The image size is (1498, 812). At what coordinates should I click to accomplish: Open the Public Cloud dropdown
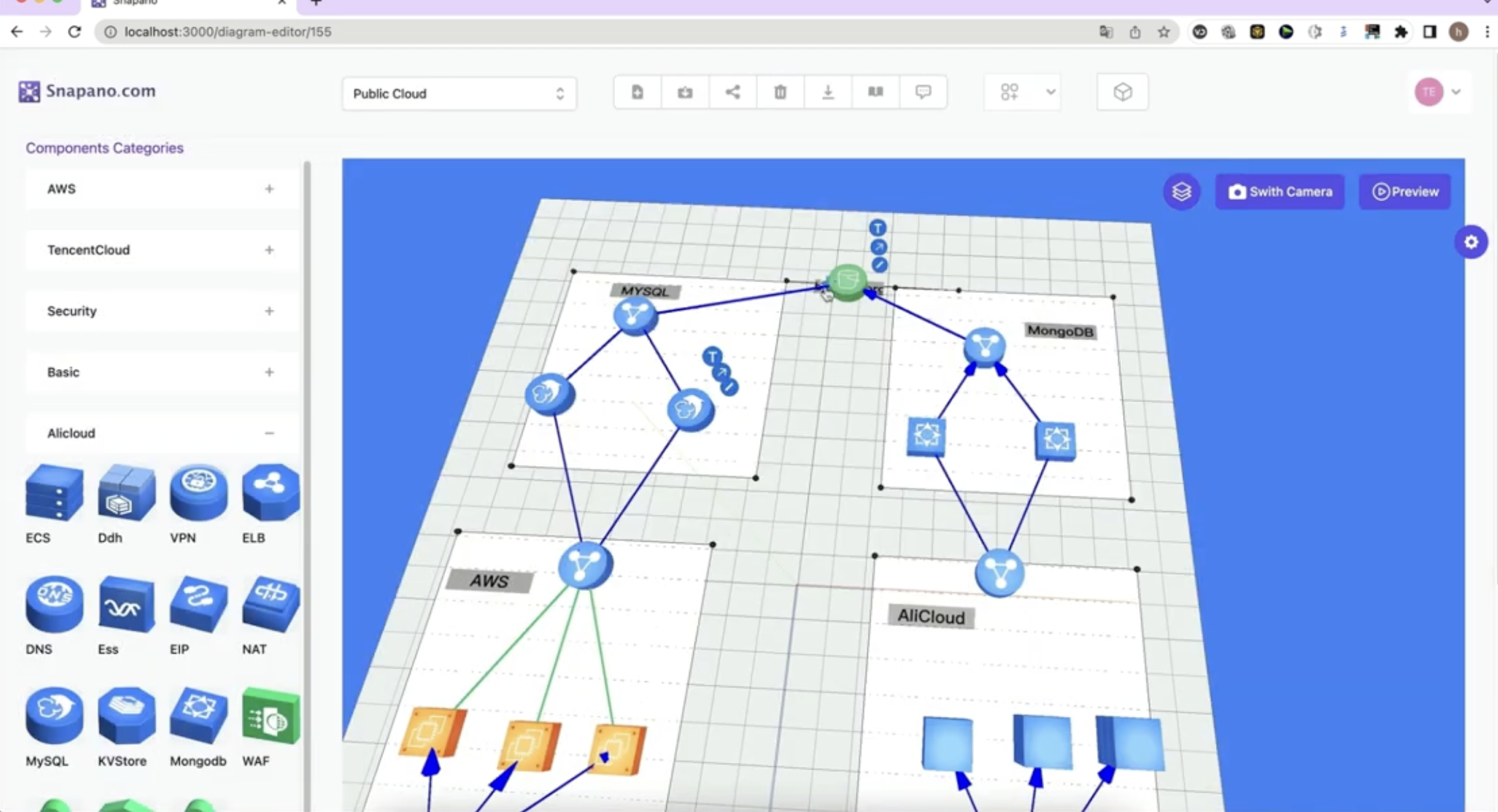point(459,93)
